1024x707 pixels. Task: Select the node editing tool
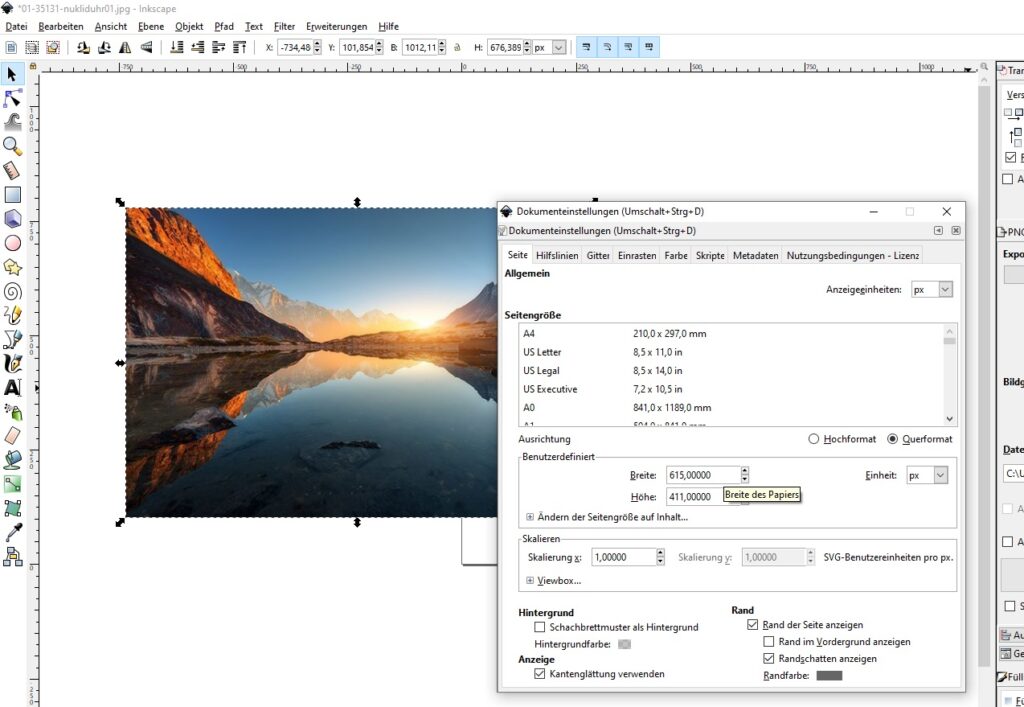pyautogui.click(x=12, y=98)
